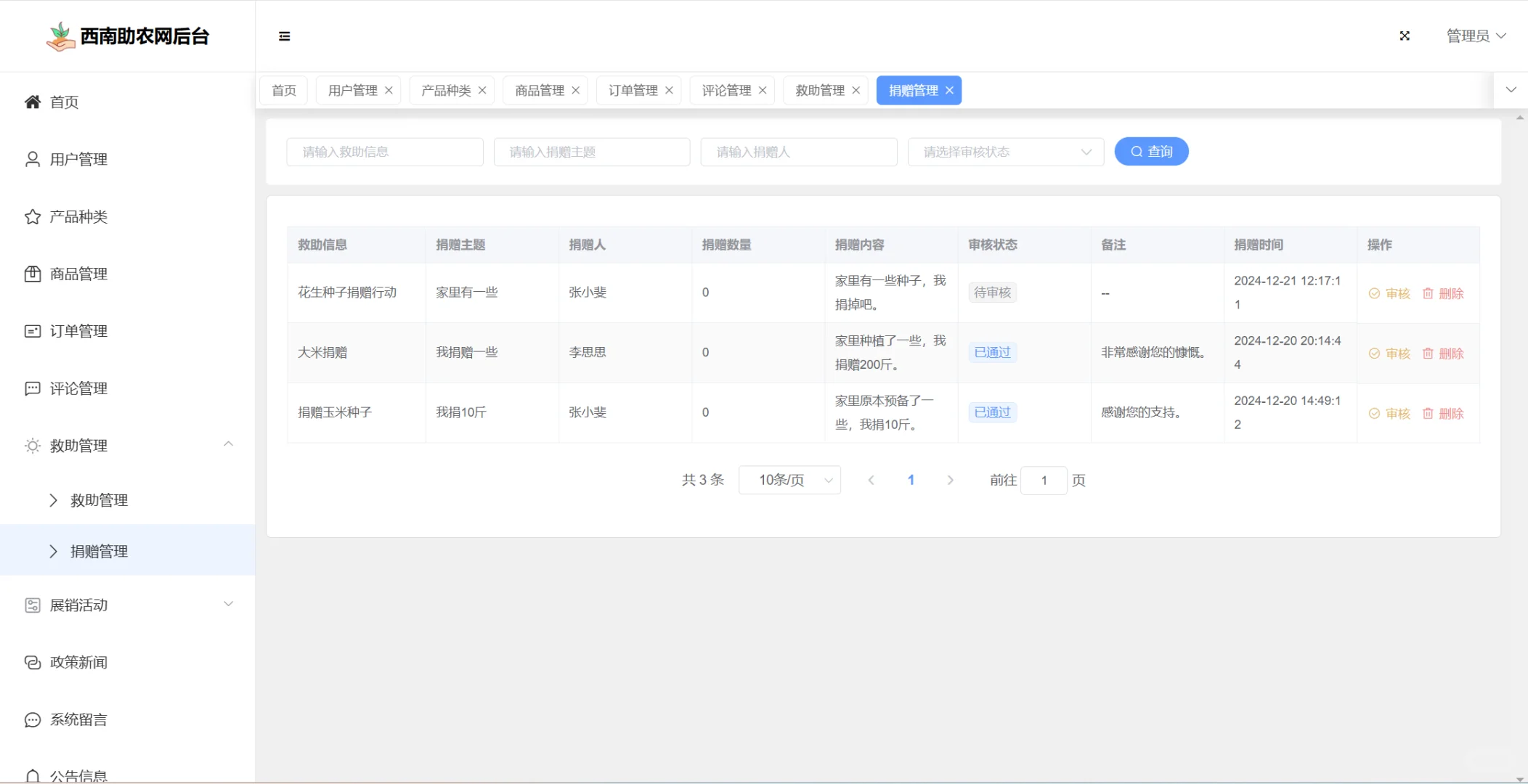Switch to the 评论管理 tab
Image resolution: width=1528 pixels, height=784 pixels.
click(x=725, y=90)
